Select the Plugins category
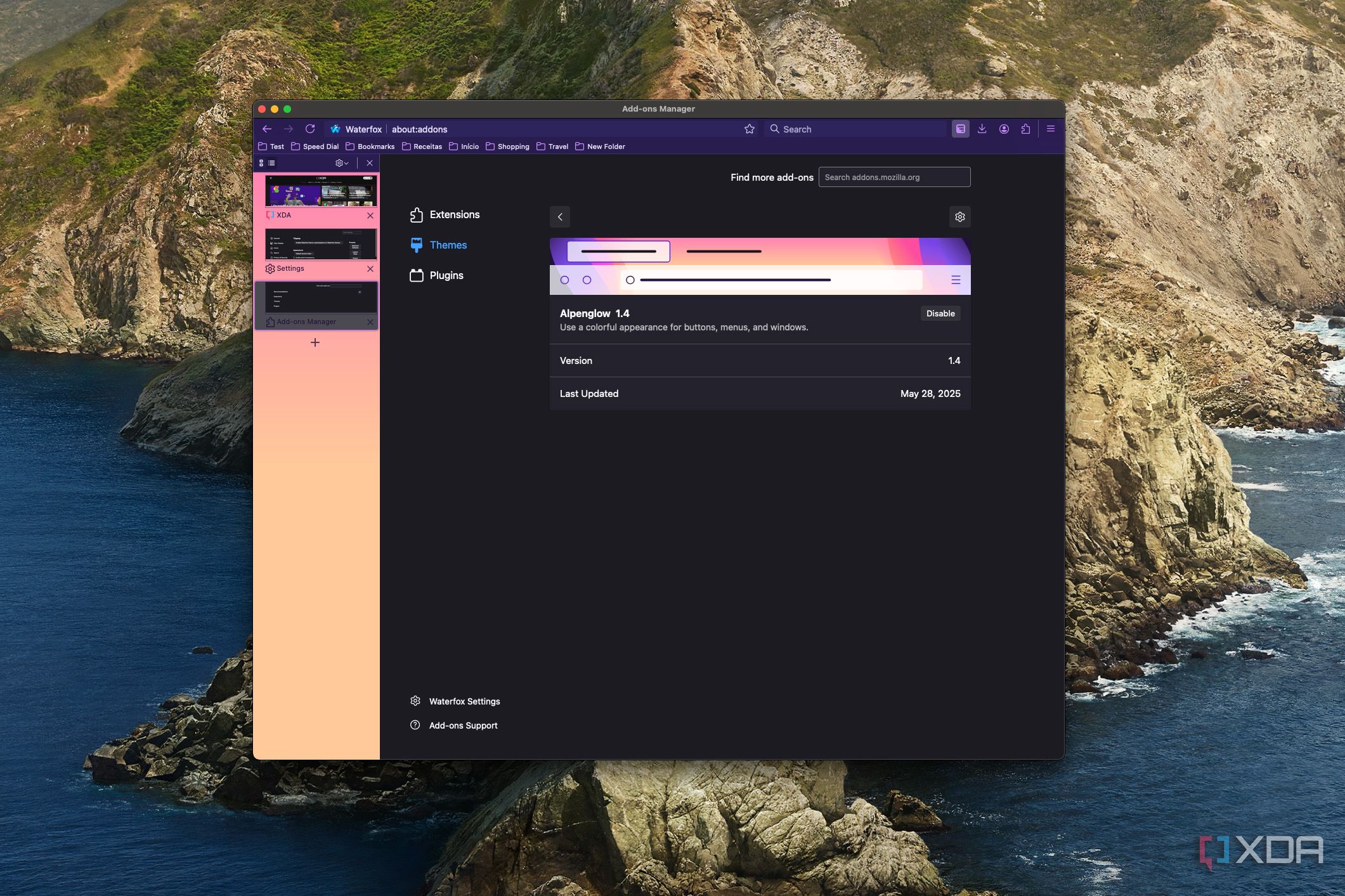Viewport: 1345px width, 896px height. click(446, 276)
